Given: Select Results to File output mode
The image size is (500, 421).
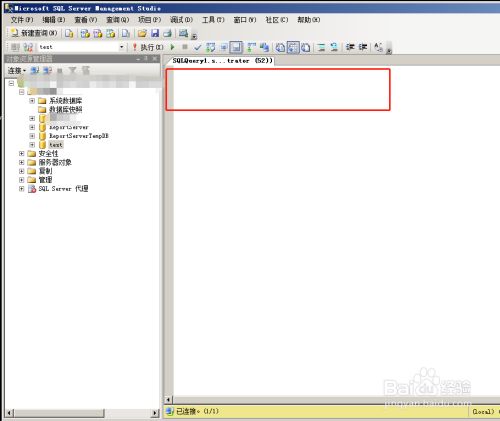Looking at the screenshot, I should [x=306, y=47].
